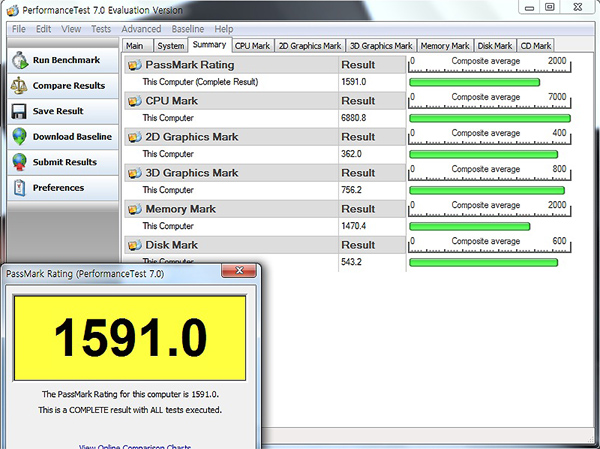The height and width of the screenshot is (449, 600).
Task: Click the PerformanceTest title bar app icon
Action: coord(12,10)
